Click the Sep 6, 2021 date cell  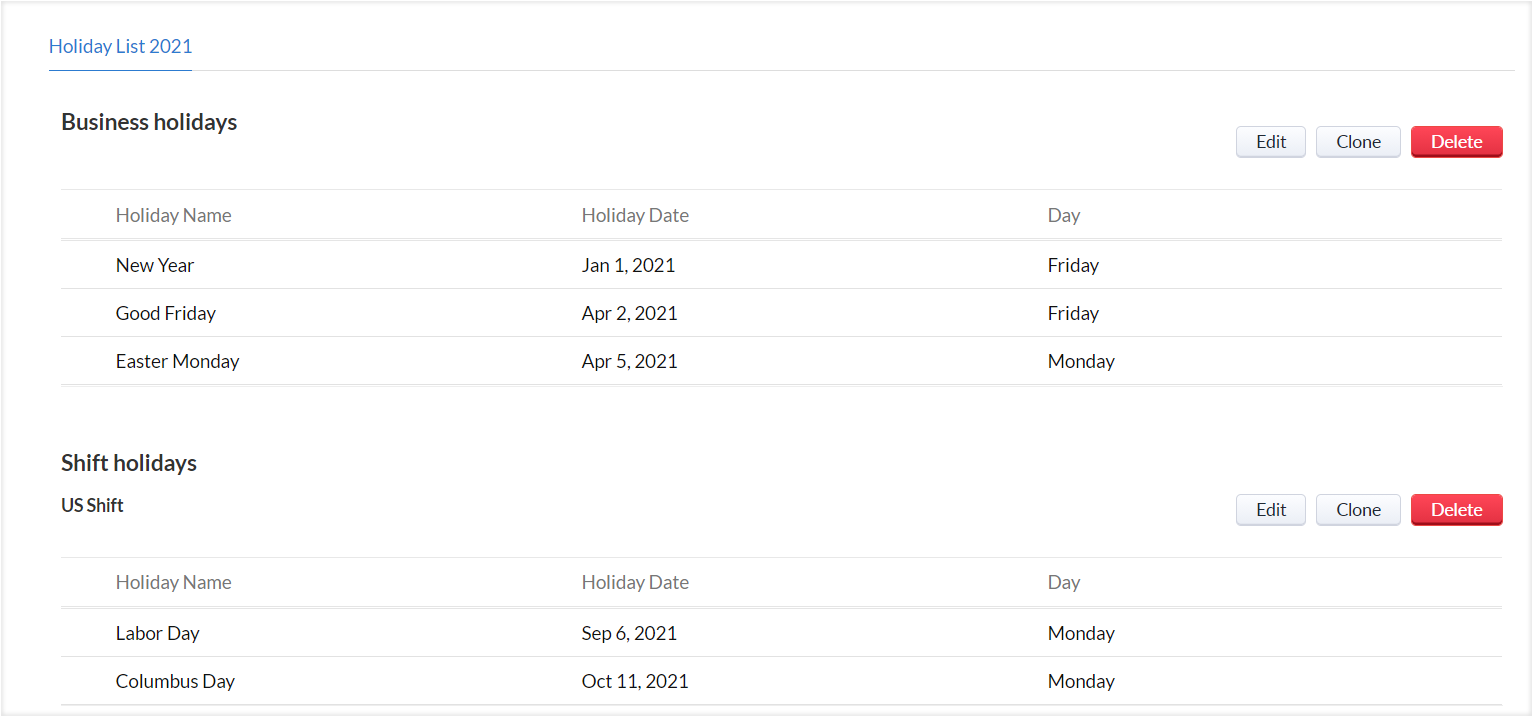[x=629, y=633]
